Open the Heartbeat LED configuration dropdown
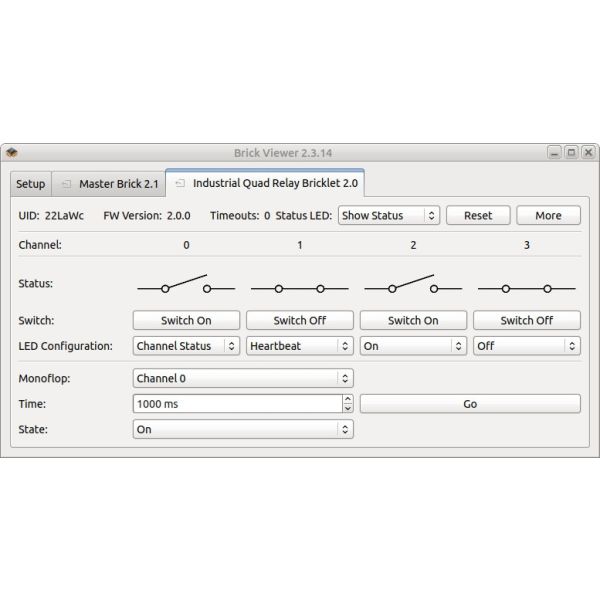The width and height of the screenshot is (600, 600). 300,346
